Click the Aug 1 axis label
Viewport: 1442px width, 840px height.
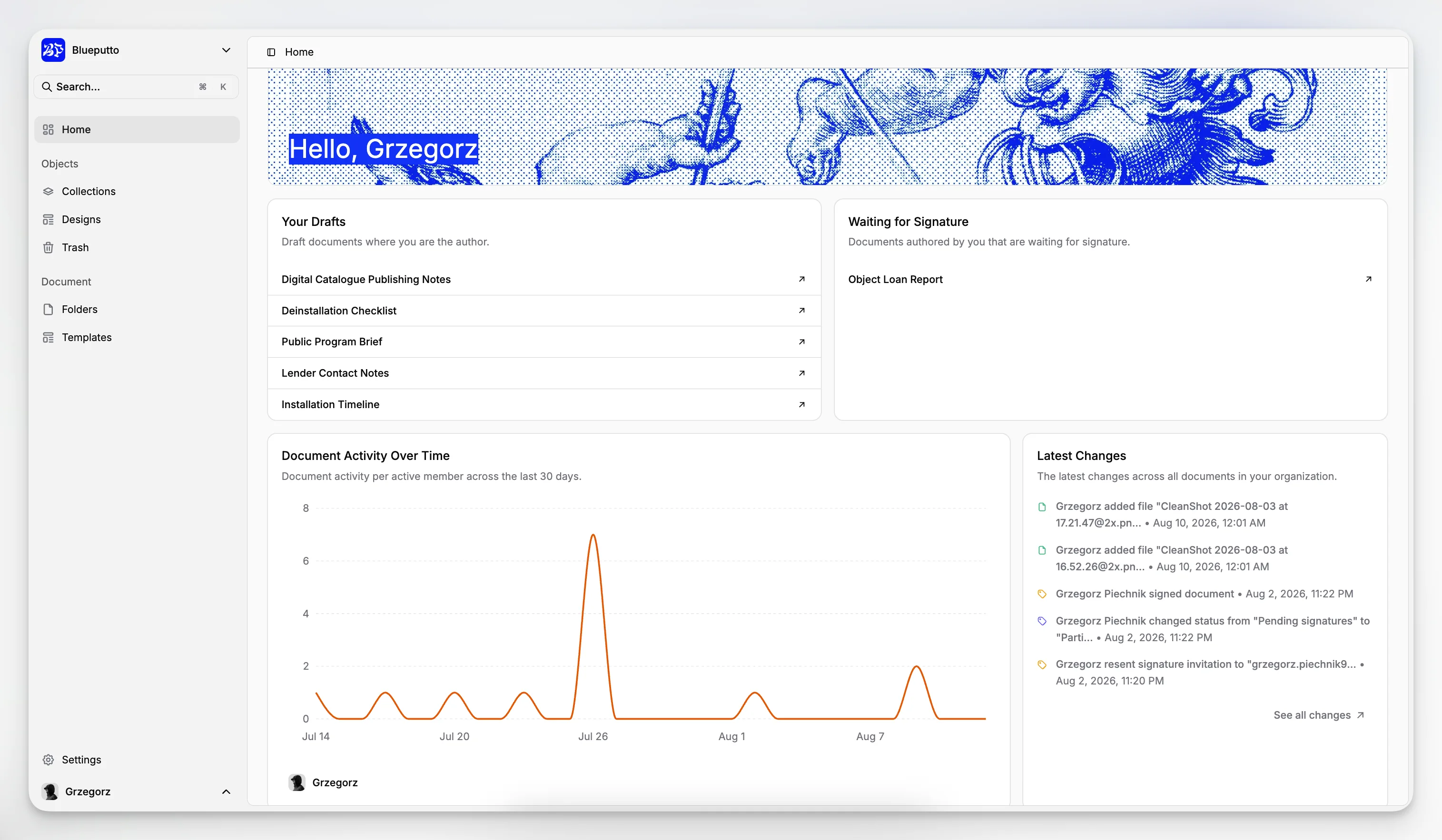[731, 736]
